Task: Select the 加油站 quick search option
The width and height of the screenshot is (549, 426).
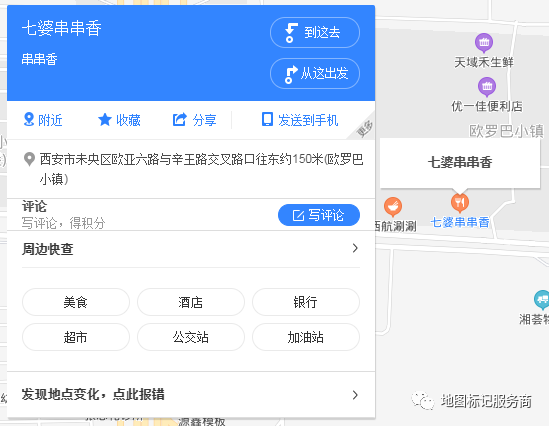Action: (x=306, y=337)
